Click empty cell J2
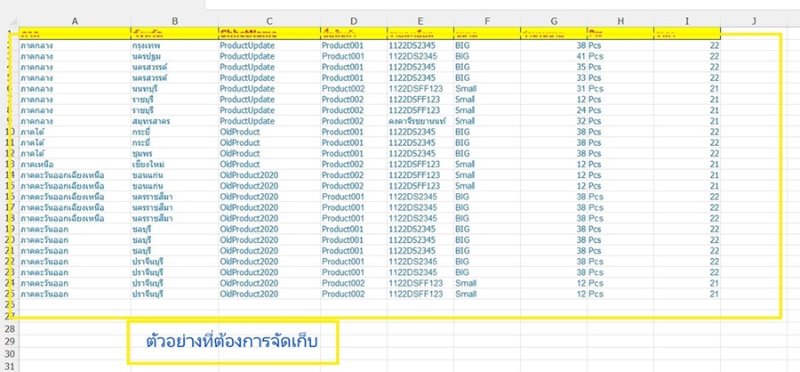 (754, 45)
